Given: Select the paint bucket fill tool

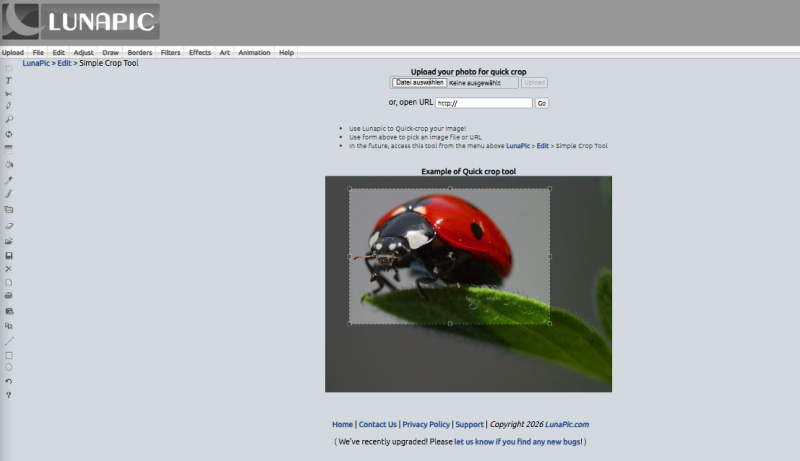Looking at the screenshot, I should pyautogui.click(x=9, y=165).
